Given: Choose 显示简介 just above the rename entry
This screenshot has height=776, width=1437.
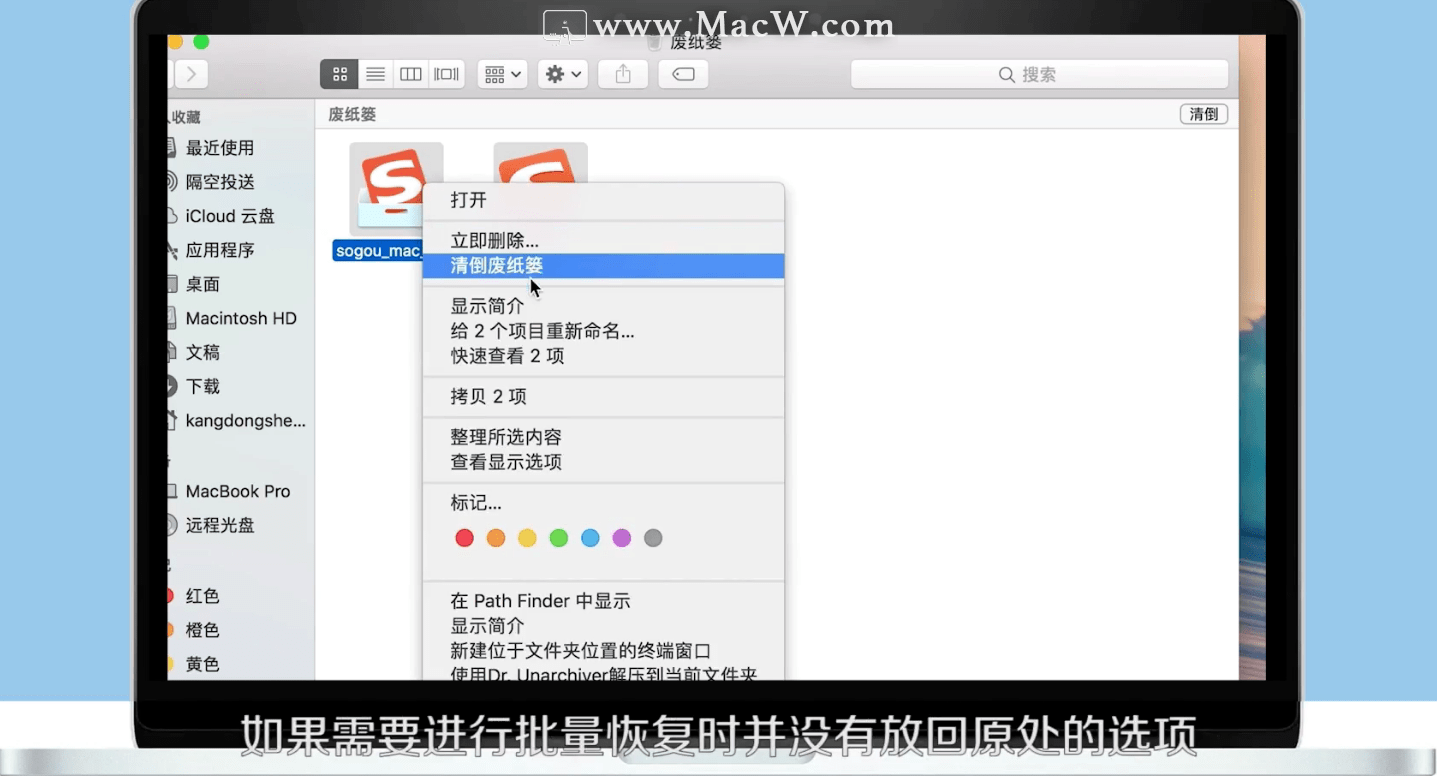Looking at the screenshot, I should (603, 306).
